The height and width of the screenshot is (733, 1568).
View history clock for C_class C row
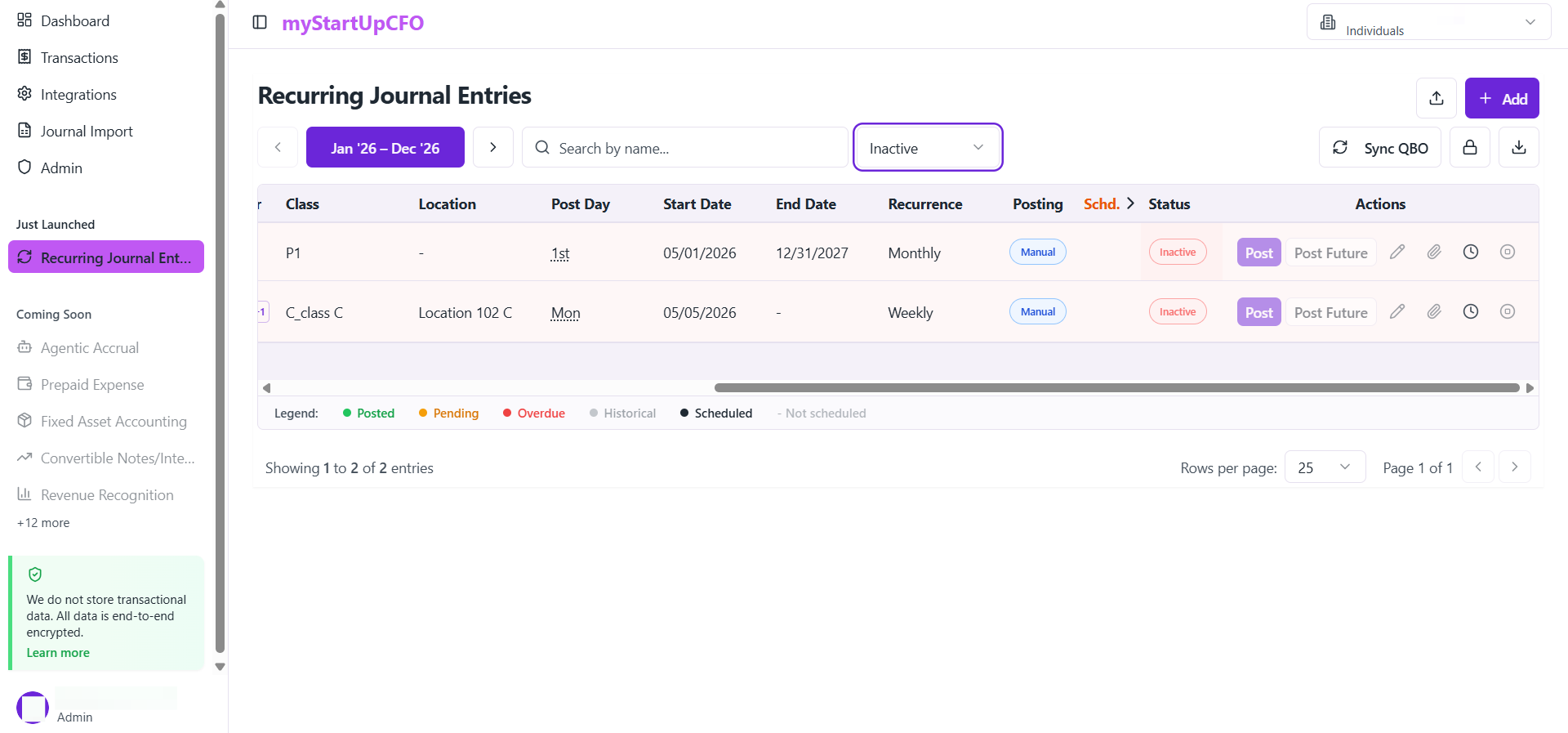coord(1471,311)
